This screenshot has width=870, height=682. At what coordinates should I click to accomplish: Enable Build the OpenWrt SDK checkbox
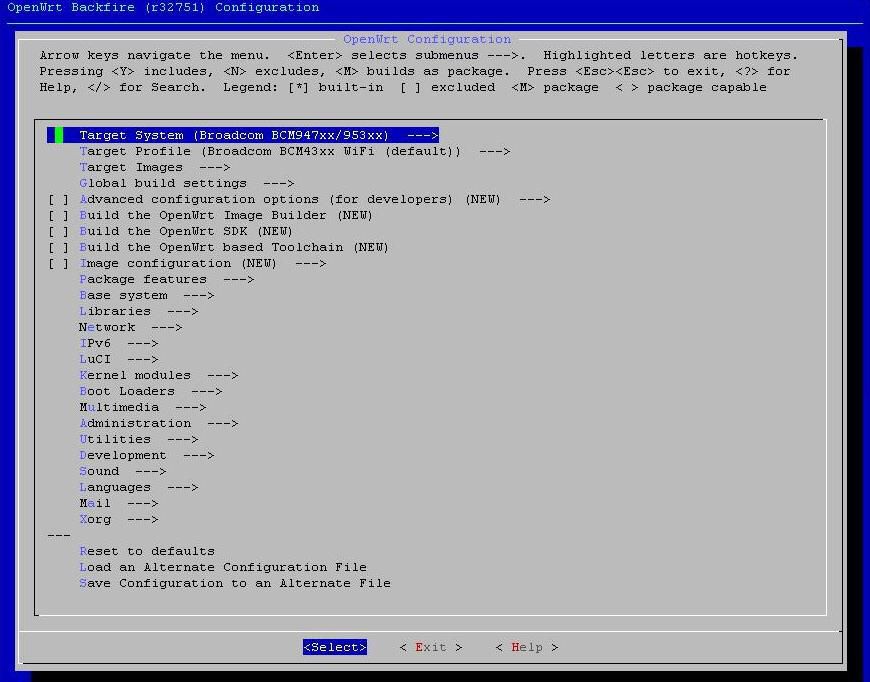pos(58,232)
